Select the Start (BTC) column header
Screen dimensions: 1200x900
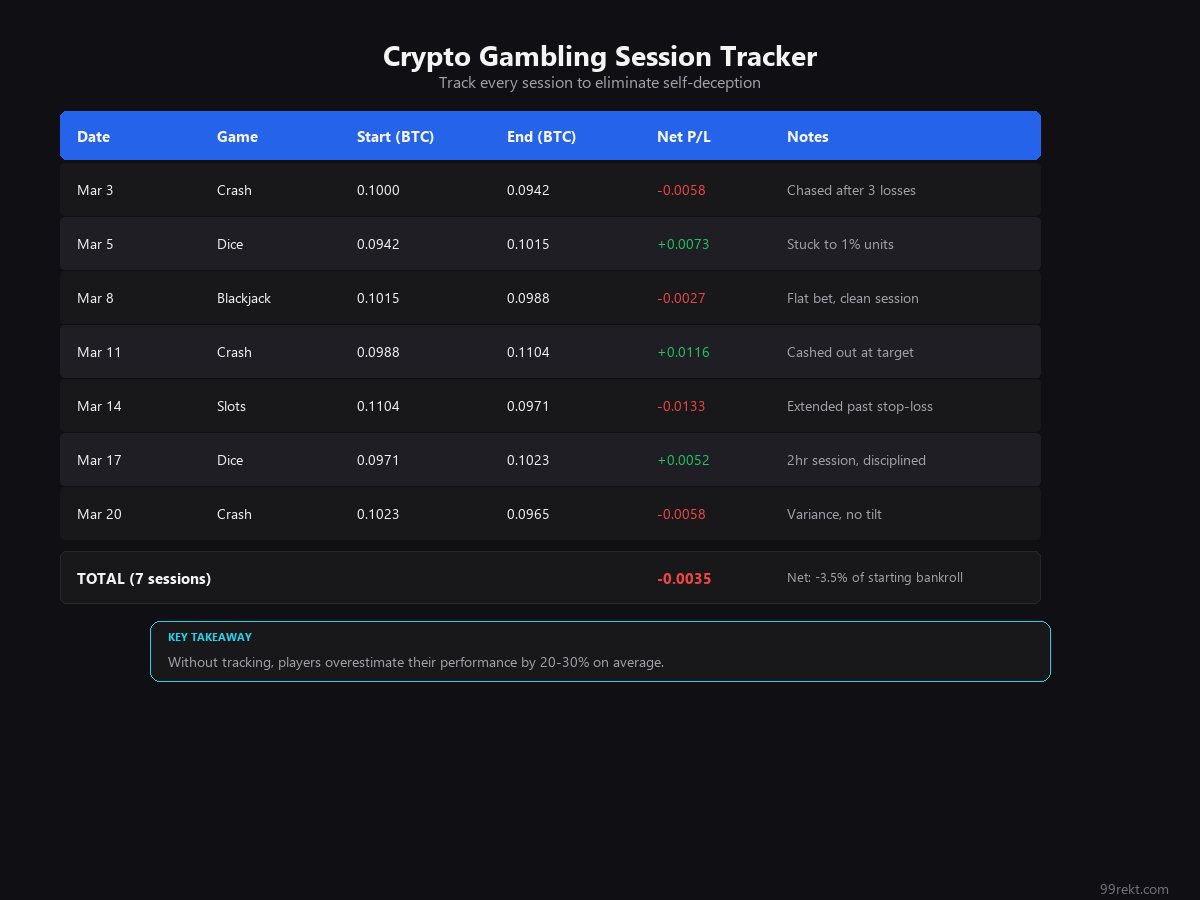(x=395, y=137)
